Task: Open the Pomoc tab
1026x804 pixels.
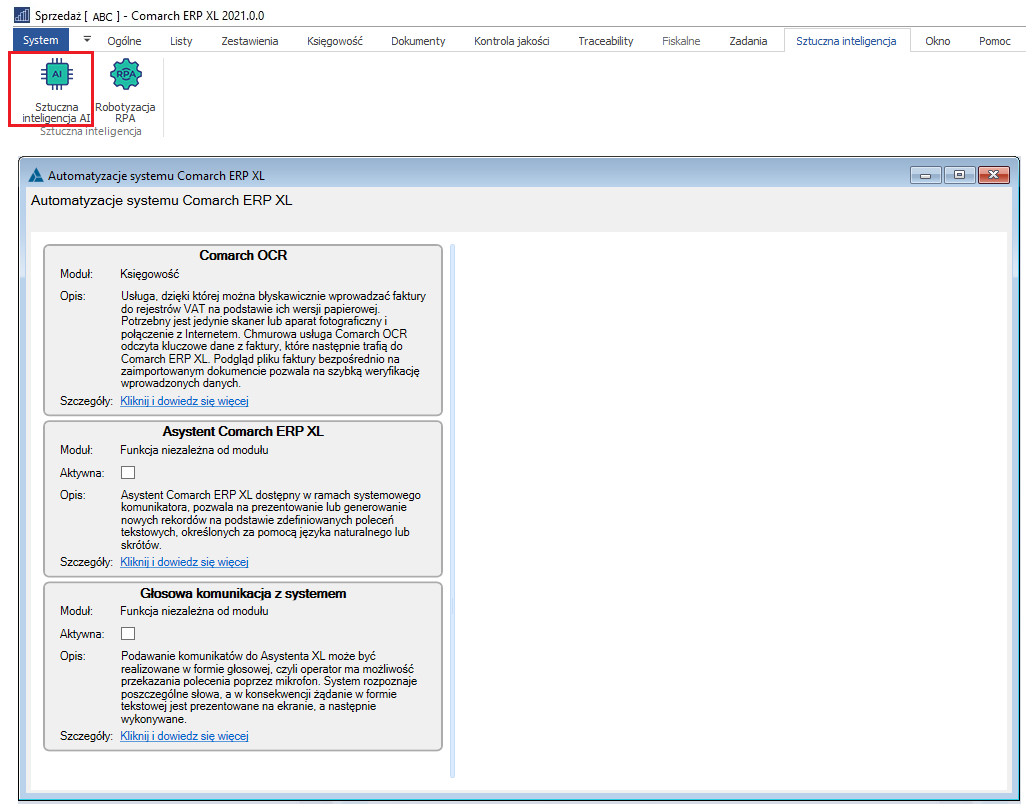Action: coord(995,41)
